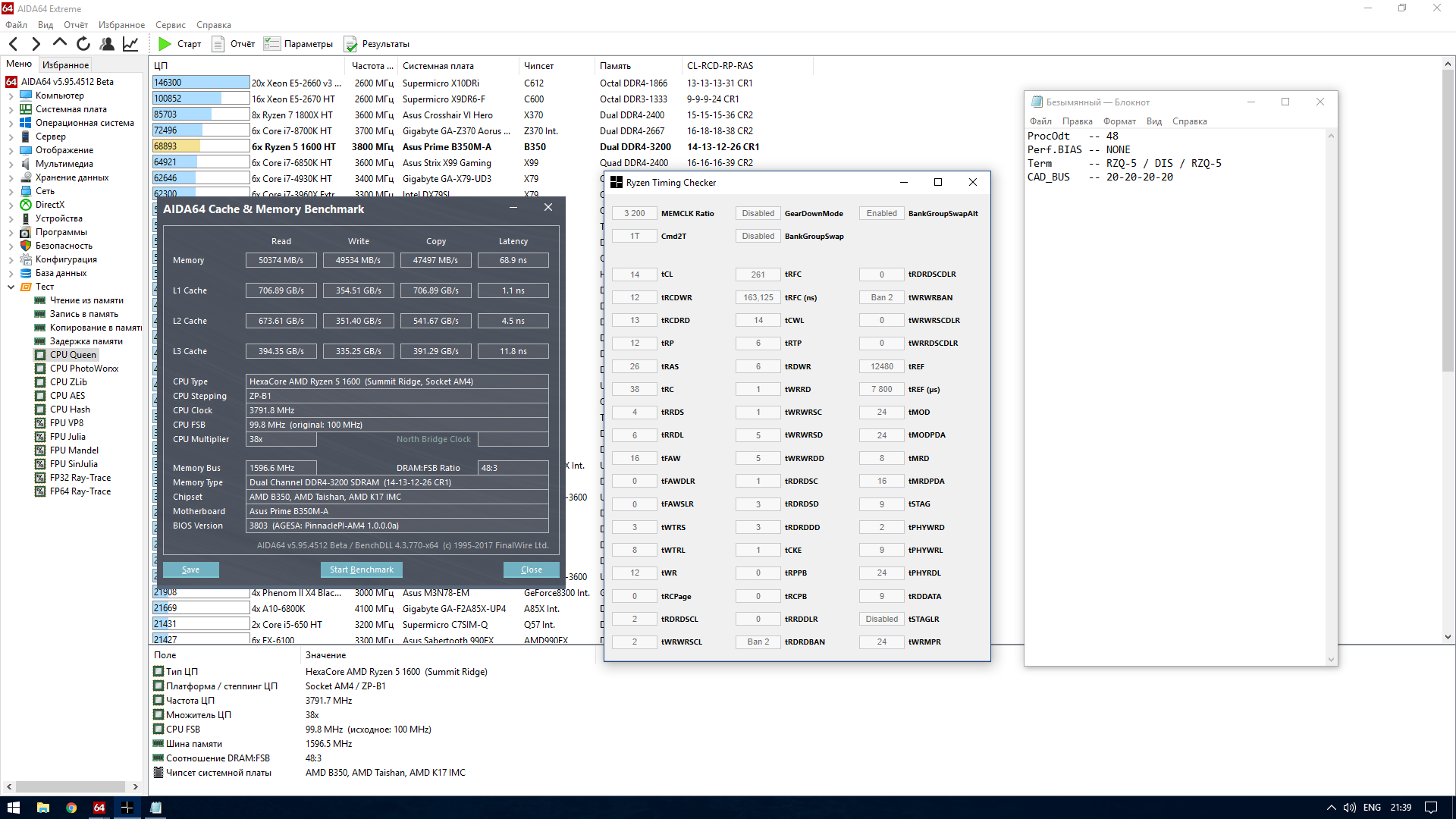This screenshot has width=1456, height=819.
Task: Select FPU Julia benchmark item
Action: pos(67,437)
